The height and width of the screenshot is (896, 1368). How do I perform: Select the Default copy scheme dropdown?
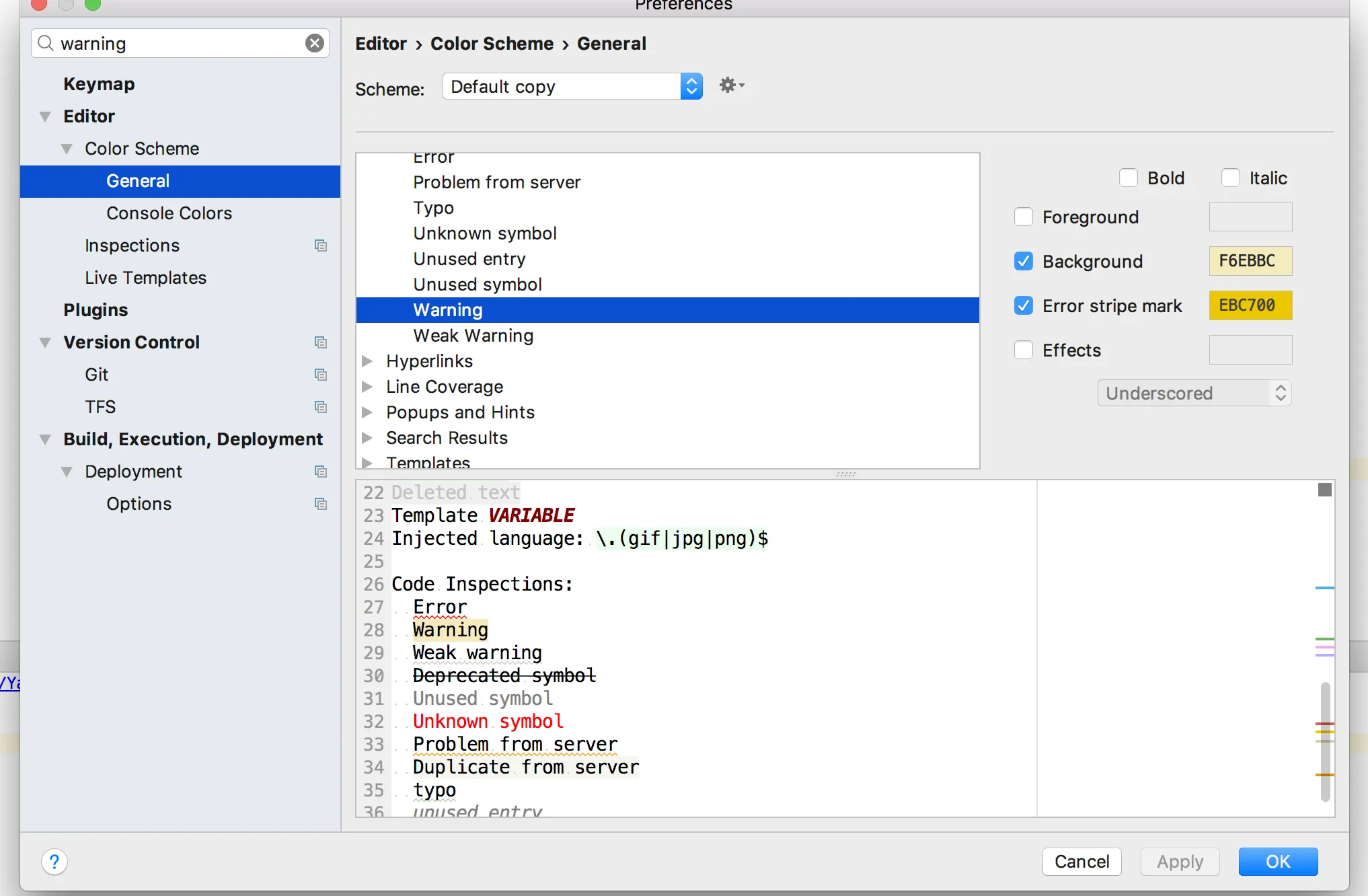pos(576,86)
